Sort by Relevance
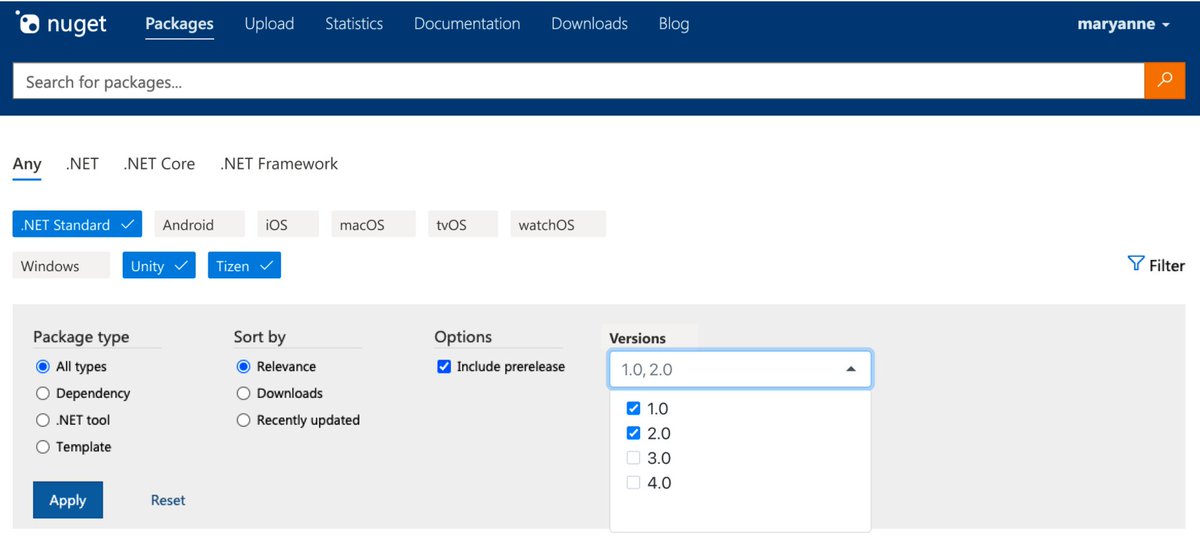 pyautogui.click(x=243, y=367)
